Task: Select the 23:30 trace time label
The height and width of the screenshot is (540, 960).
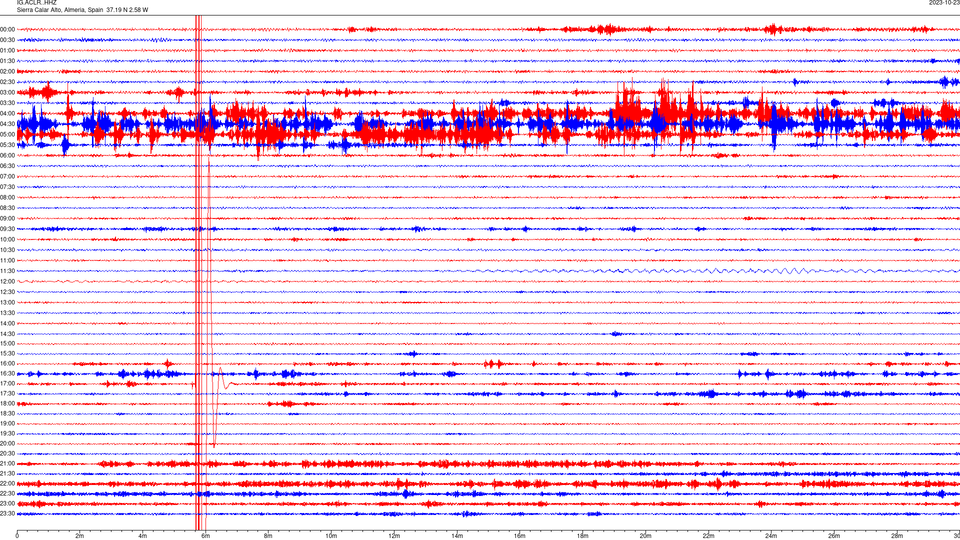Action: [x=7, y=514]
